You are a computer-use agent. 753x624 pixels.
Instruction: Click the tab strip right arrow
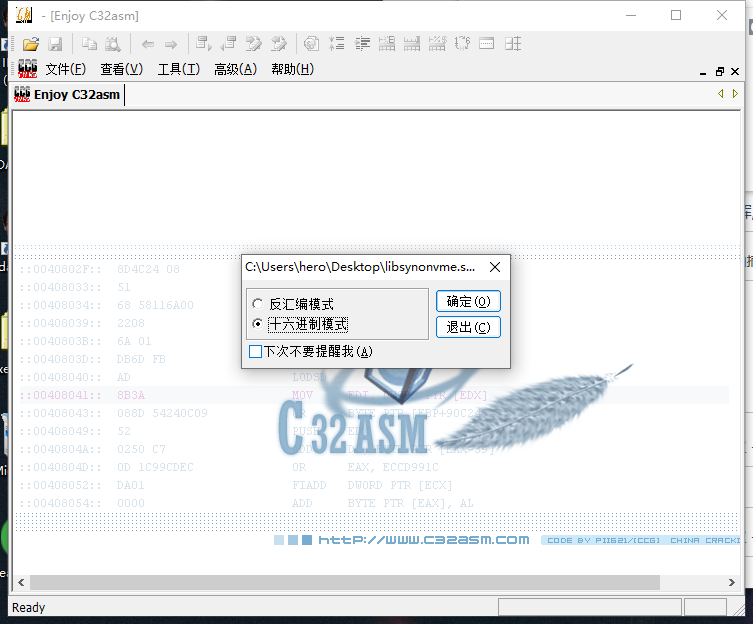(735, 93)
